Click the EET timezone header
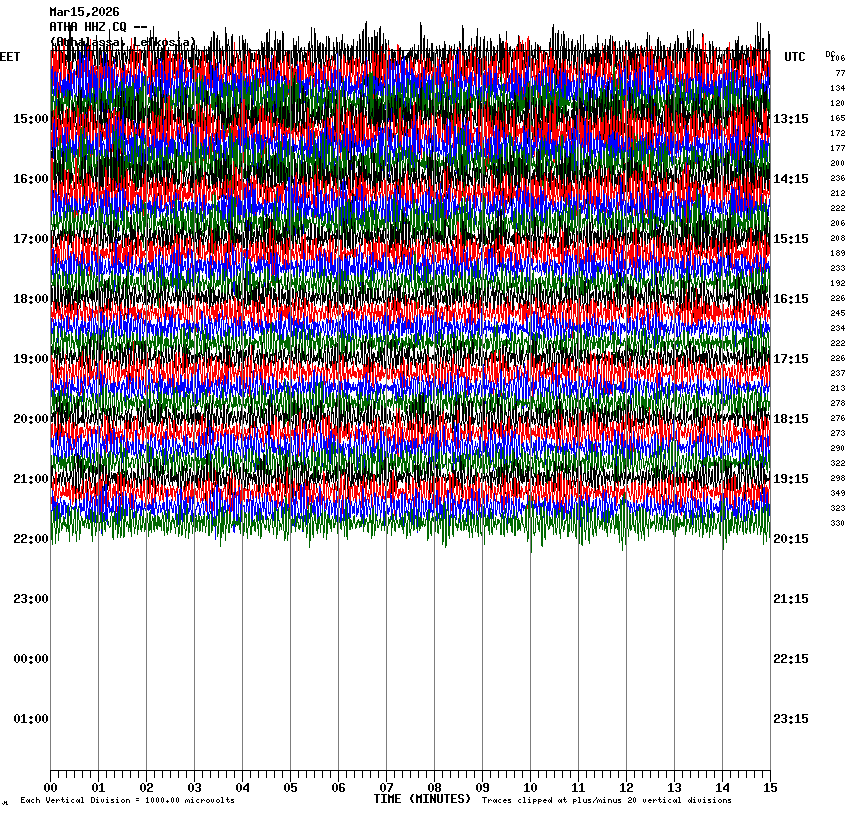Image resolution: width=850 pixels, height=814 pixels. [10, 57]
